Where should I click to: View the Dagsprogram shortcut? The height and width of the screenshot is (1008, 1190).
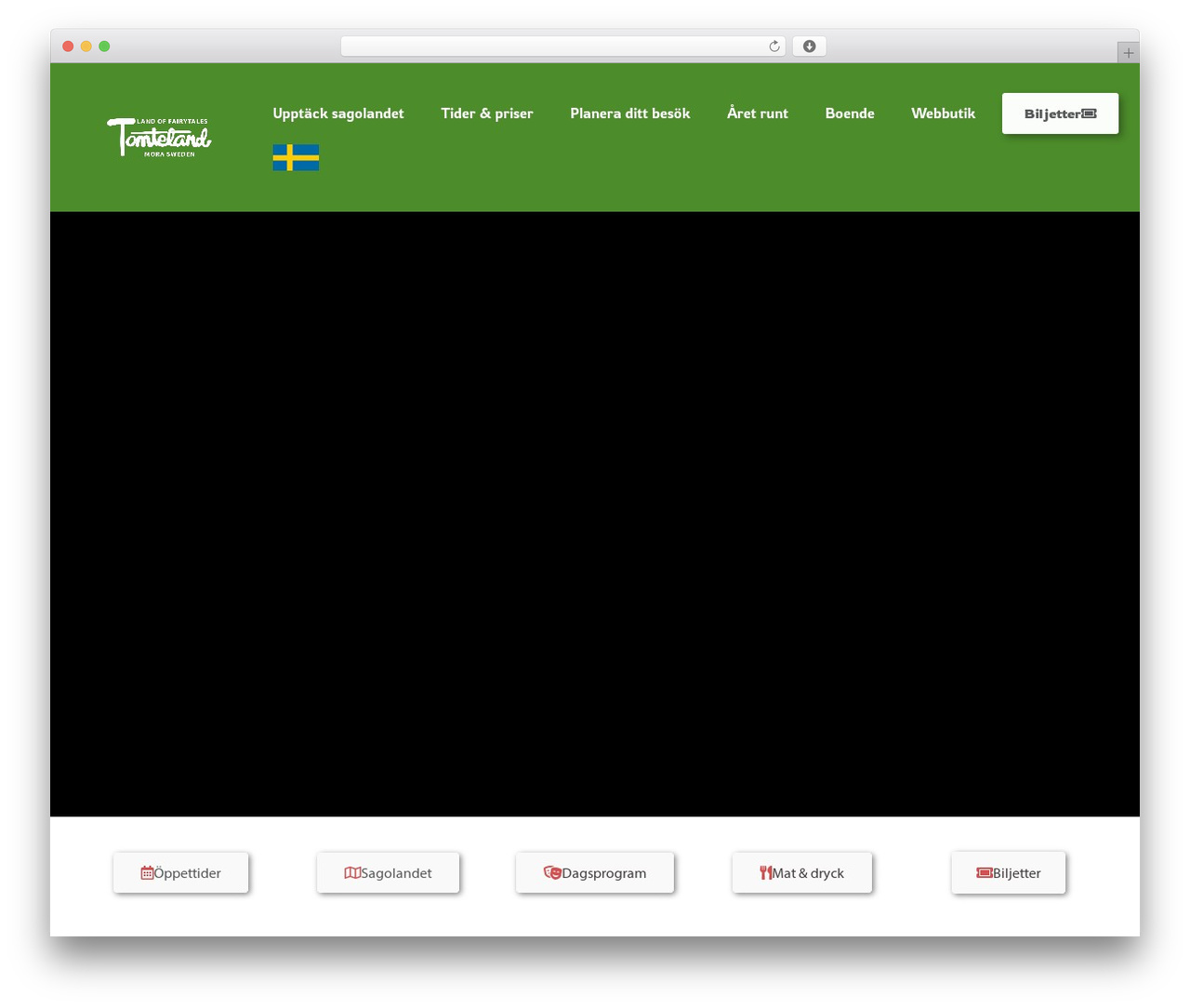pos(595,872)
